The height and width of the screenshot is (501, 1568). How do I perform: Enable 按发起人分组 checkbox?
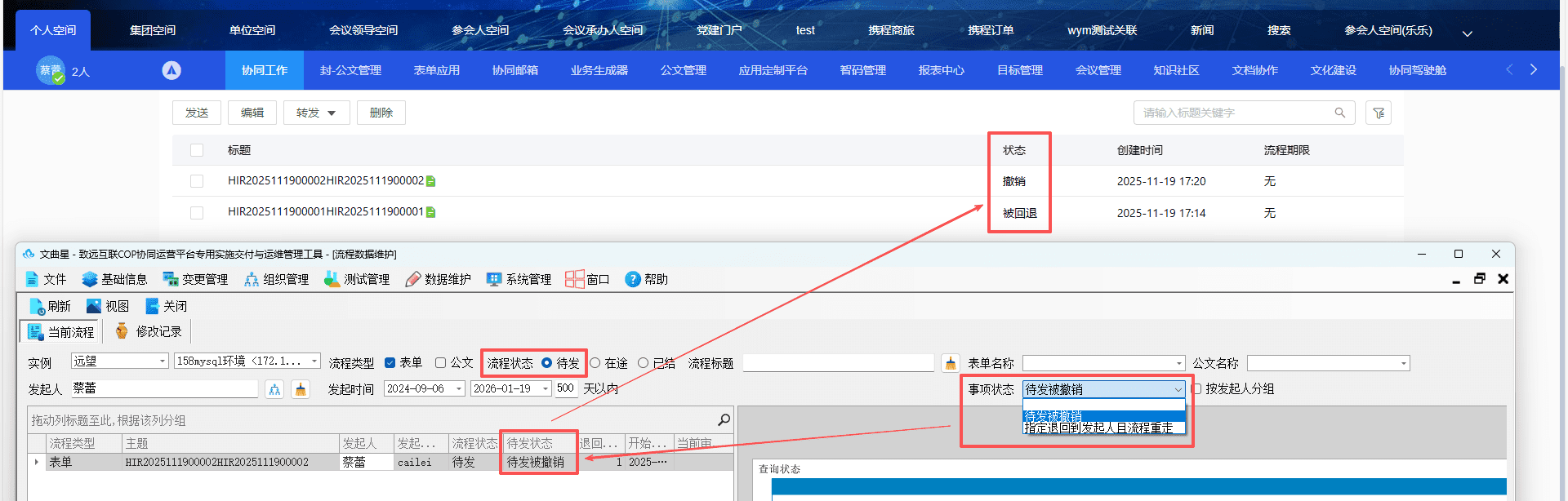pos(1196,389)
